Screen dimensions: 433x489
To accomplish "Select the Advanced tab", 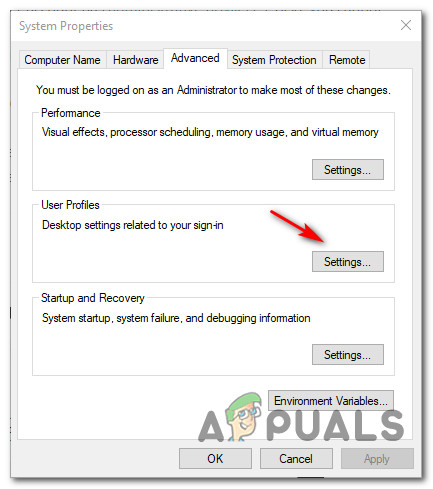I will [195, 58].
